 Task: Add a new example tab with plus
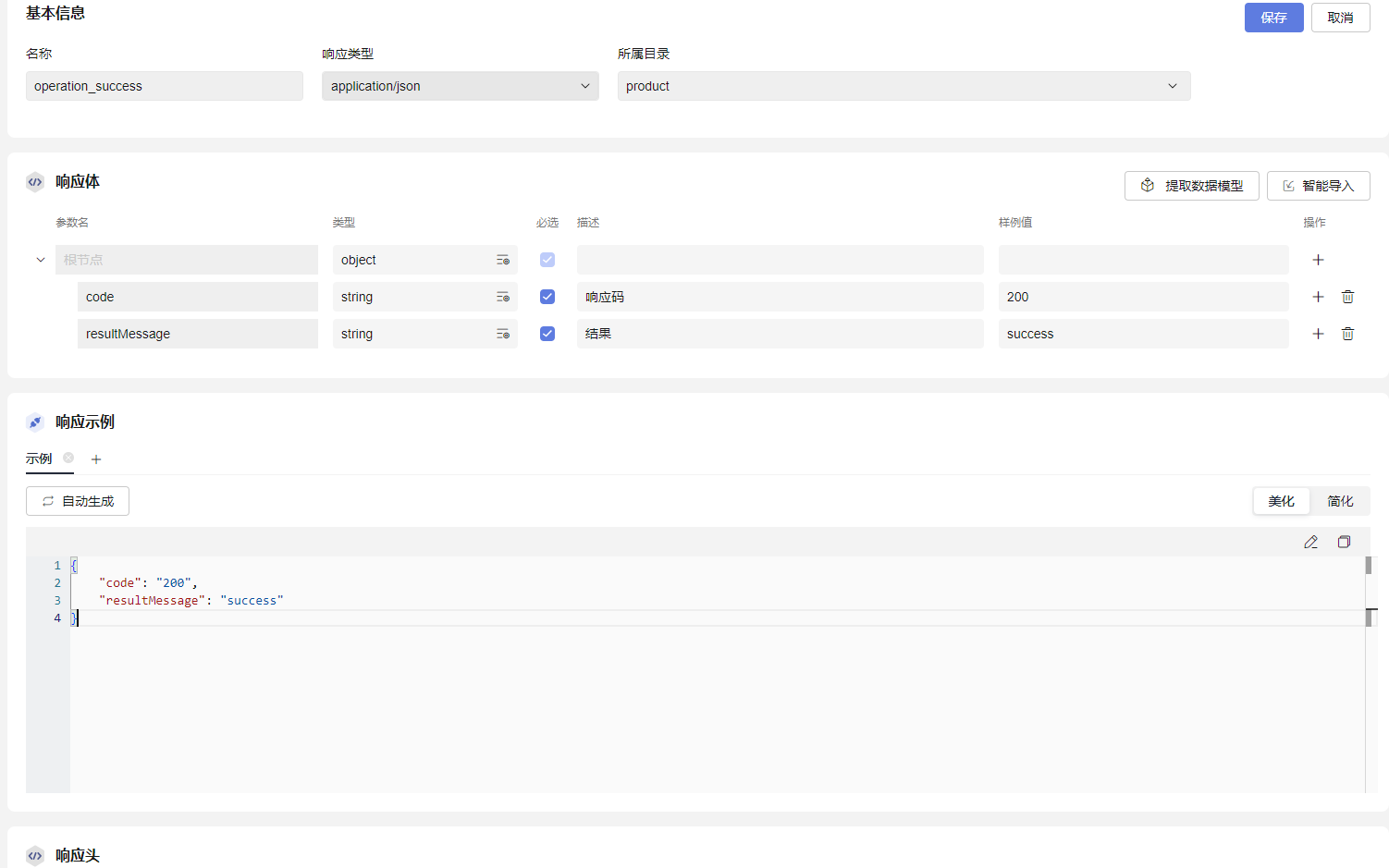pos(96,459)
